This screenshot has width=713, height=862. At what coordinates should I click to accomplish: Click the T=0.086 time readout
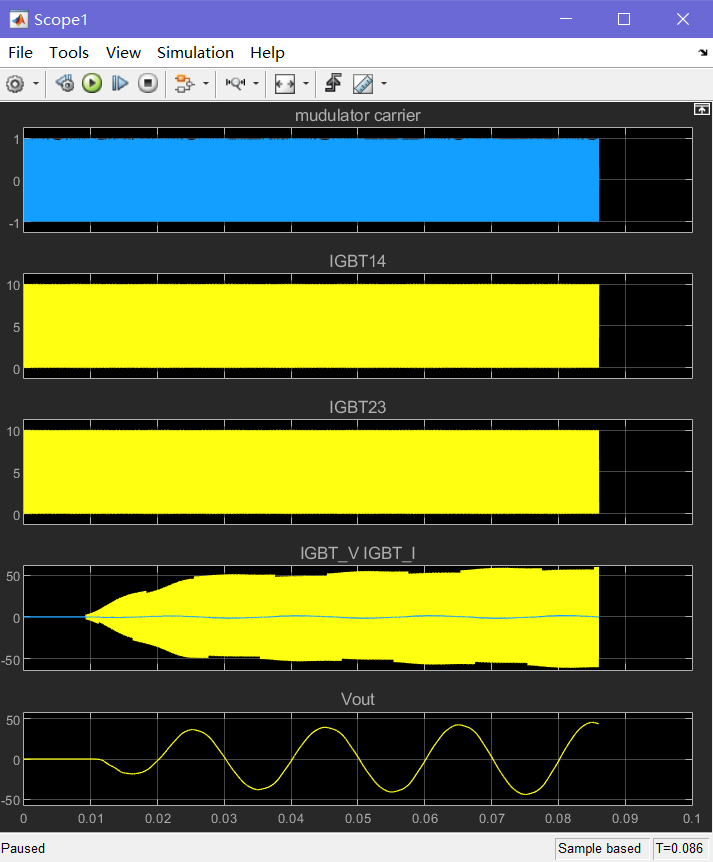pyautogui.click(x=679, y=848)
